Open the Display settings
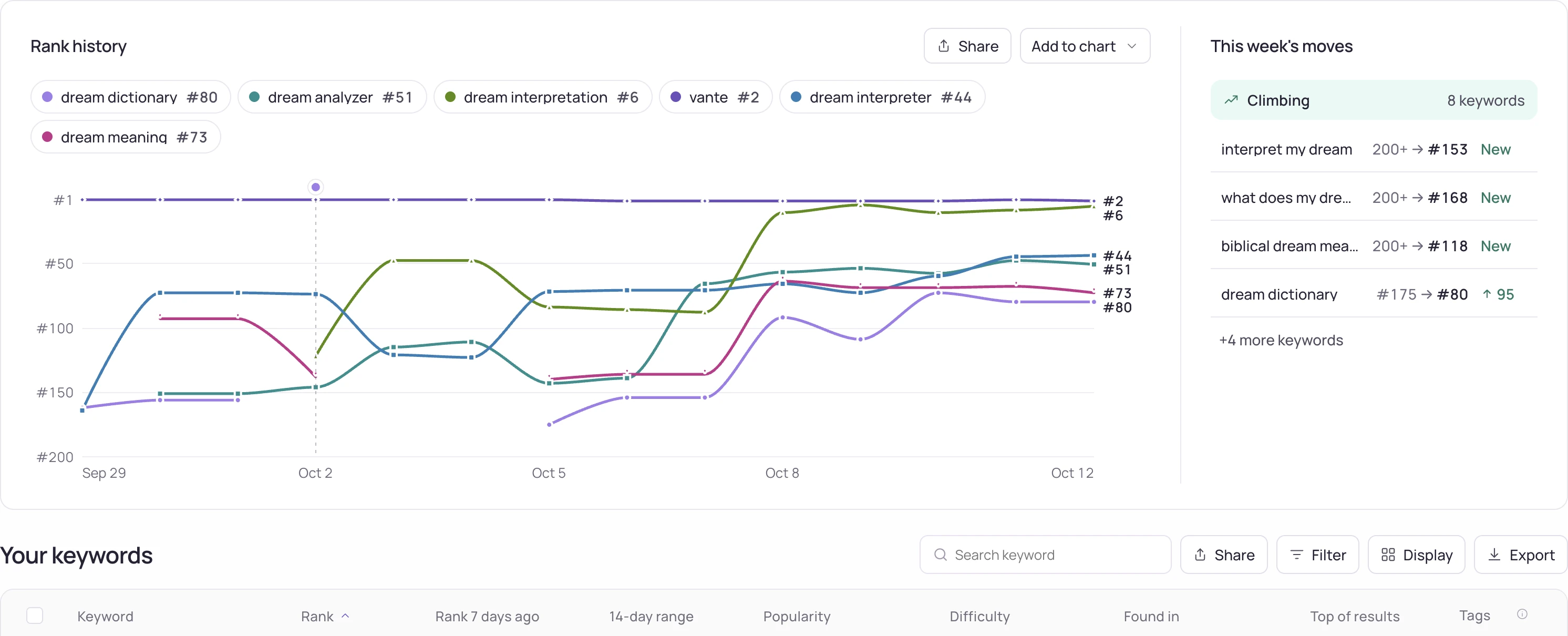 click(1416, 555)
